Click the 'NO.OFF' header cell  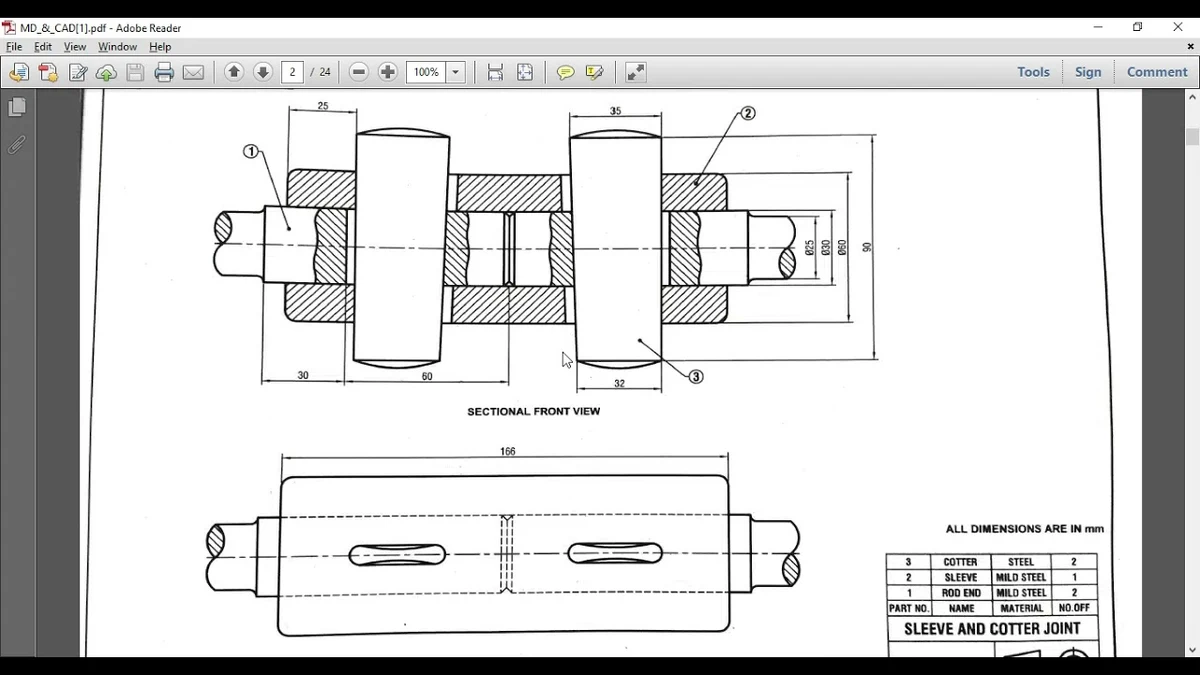[1074, 608]
